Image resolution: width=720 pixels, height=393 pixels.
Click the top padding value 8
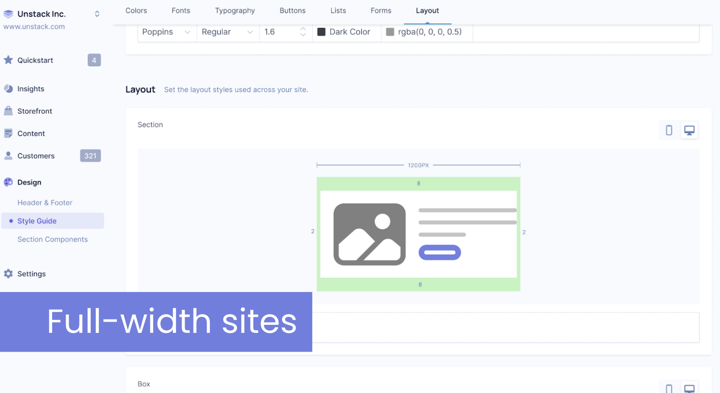tap(418, 183)
